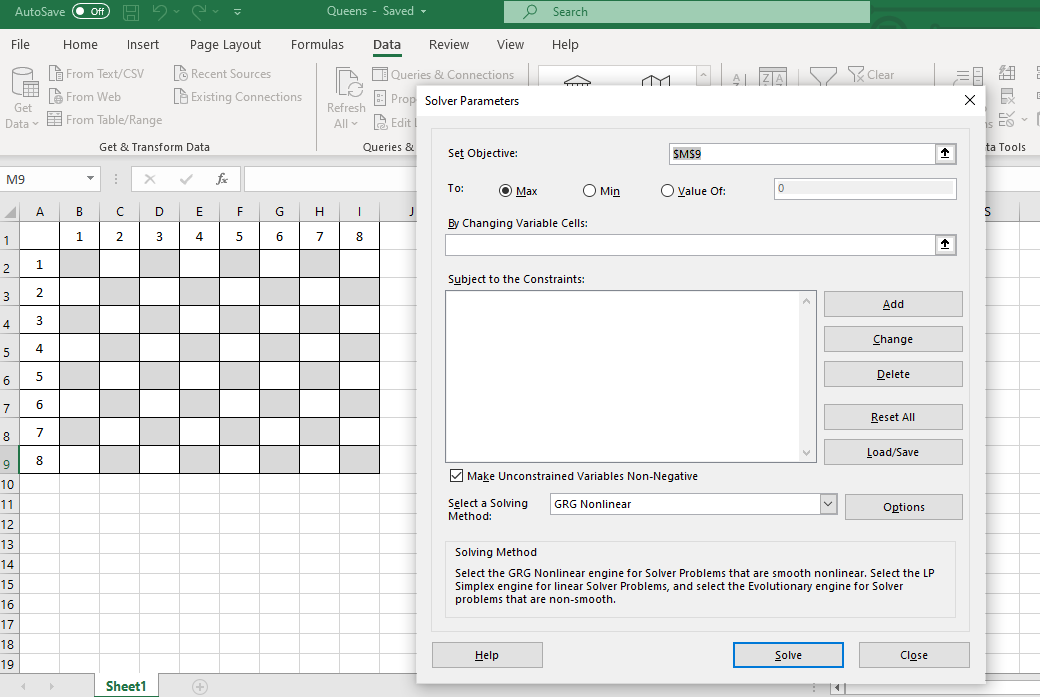
Task: Open the Solving Method dropdown
Action: (x=827, y=503)
